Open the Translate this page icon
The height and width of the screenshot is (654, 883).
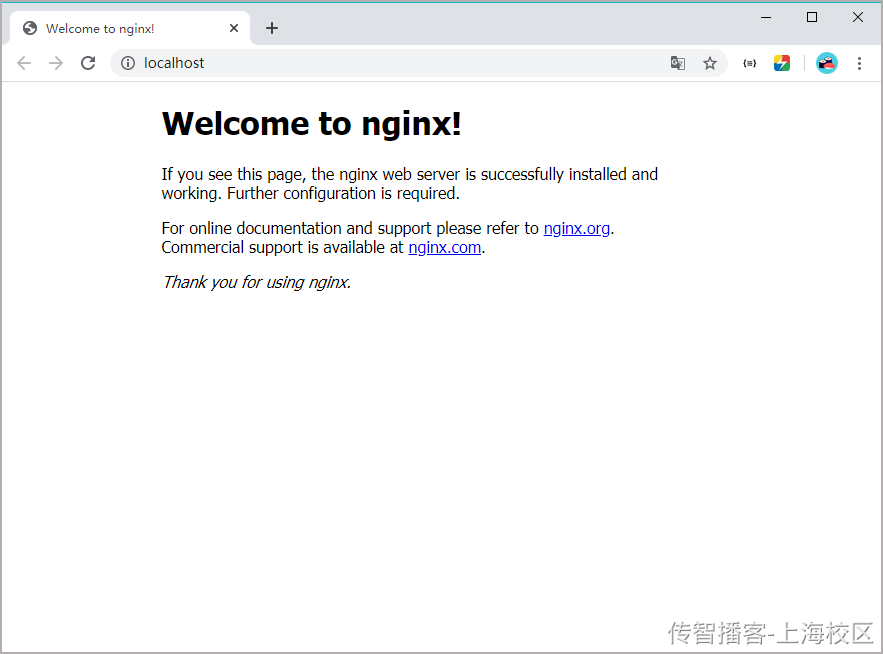pos(678,63)
